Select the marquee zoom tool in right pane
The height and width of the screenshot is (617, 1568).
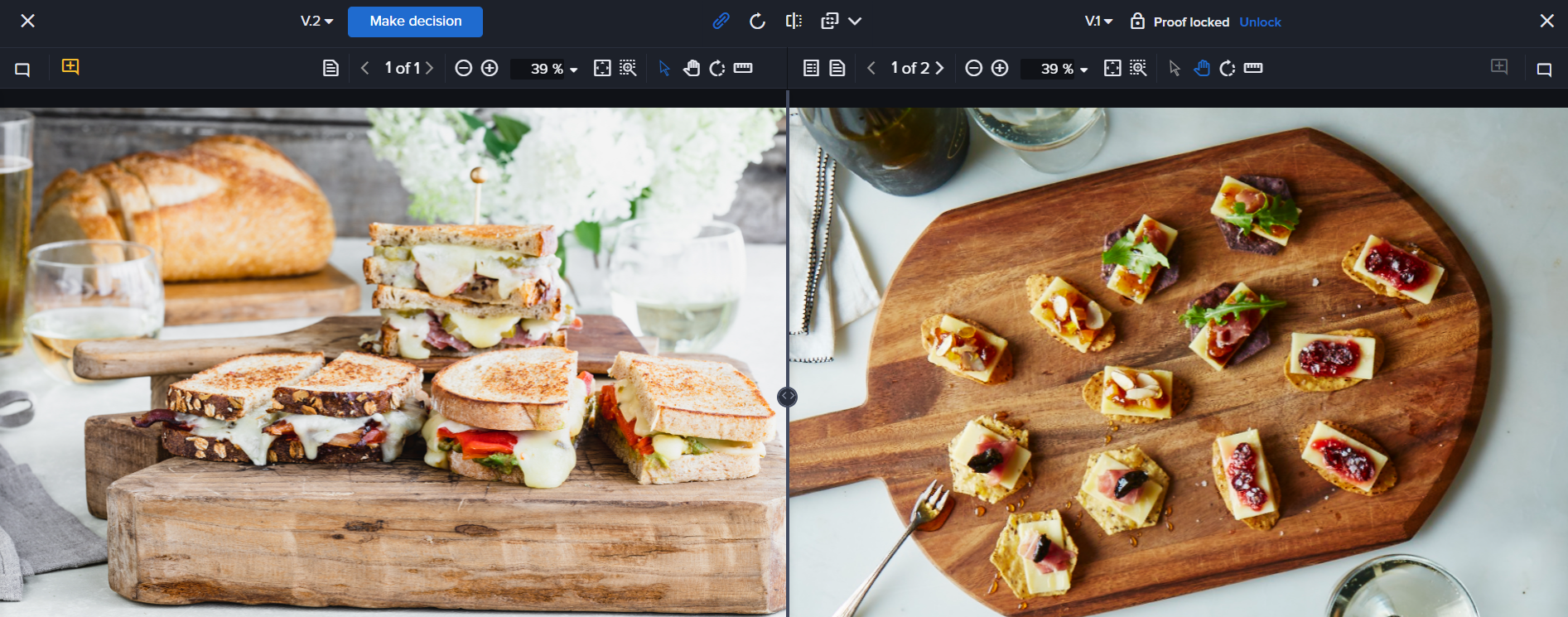pyautogui.click(x=1138, y=68)
